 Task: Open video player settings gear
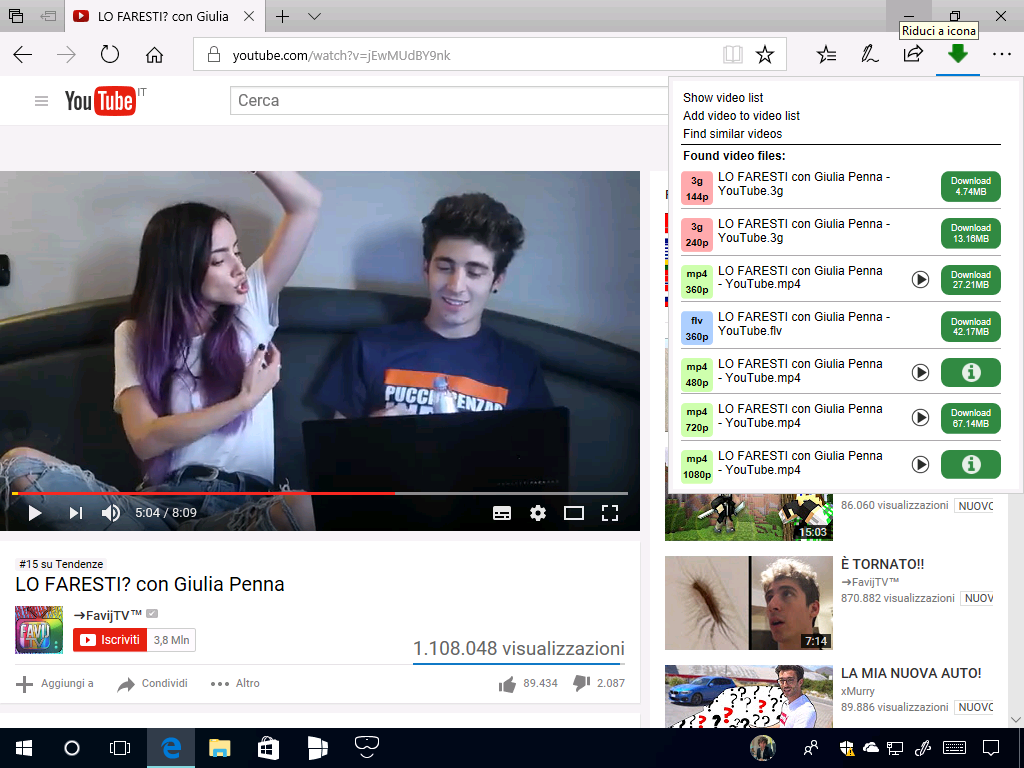point(537,513)
